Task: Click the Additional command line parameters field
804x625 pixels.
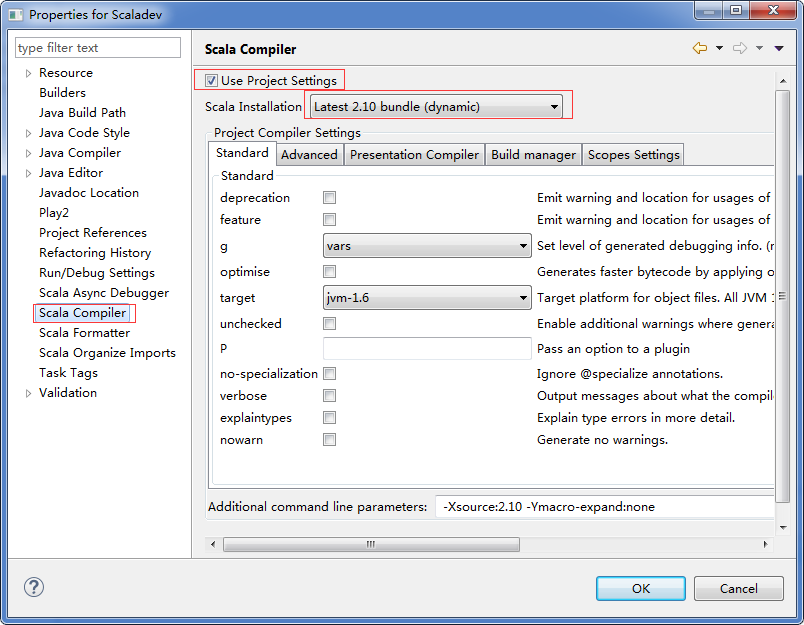Action: pyautogui.click(x=605, y=507)
